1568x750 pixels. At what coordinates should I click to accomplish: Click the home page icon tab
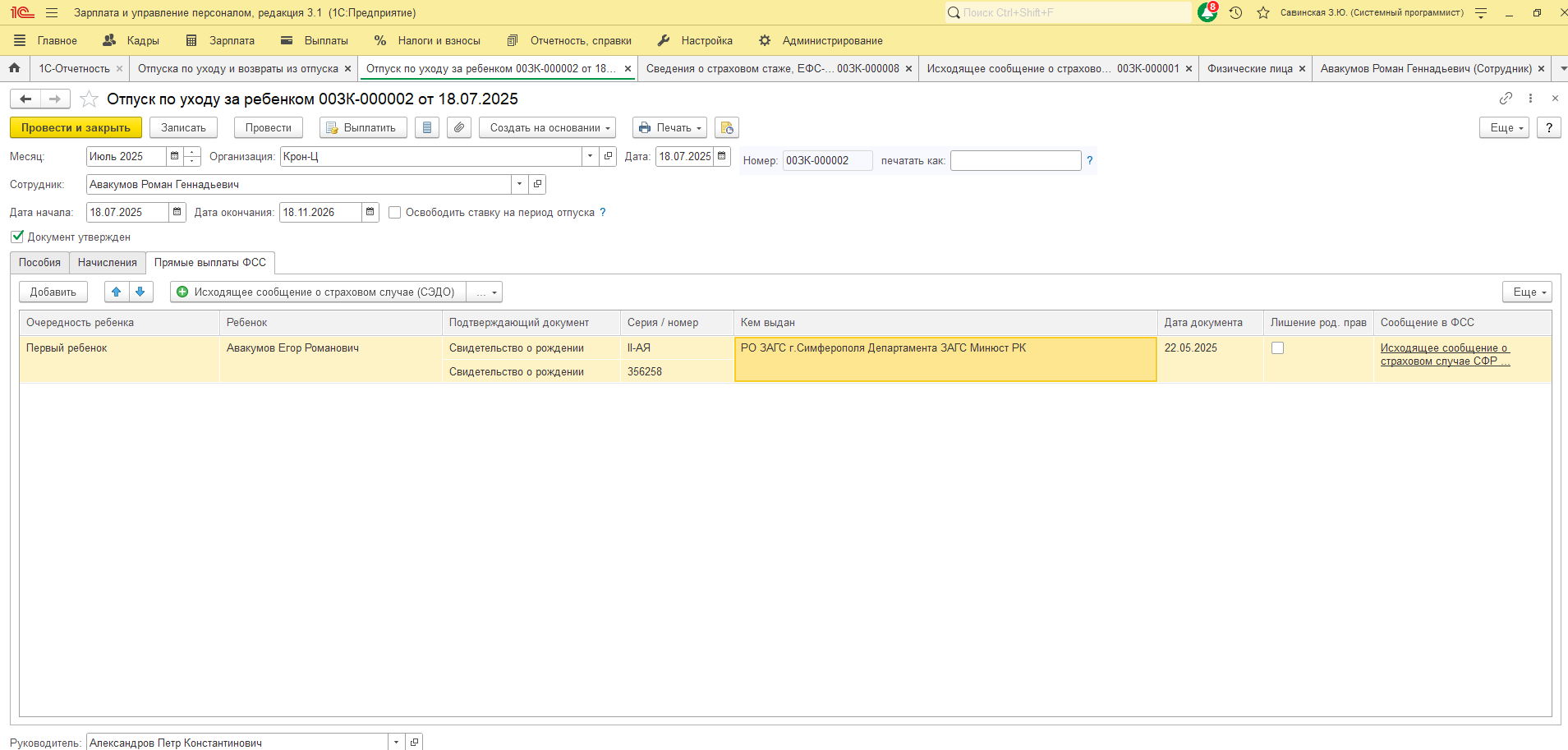(x=14, y=68)
